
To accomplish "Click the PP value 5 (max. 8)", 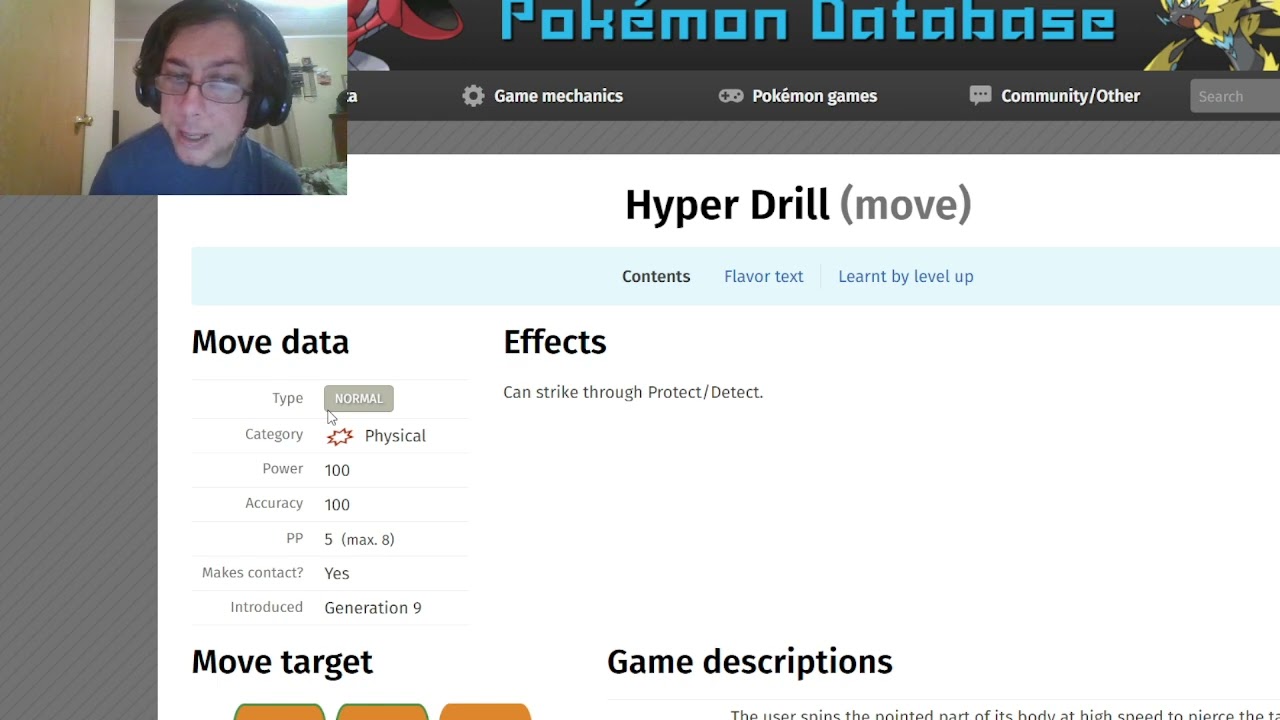I will point(359,539).
